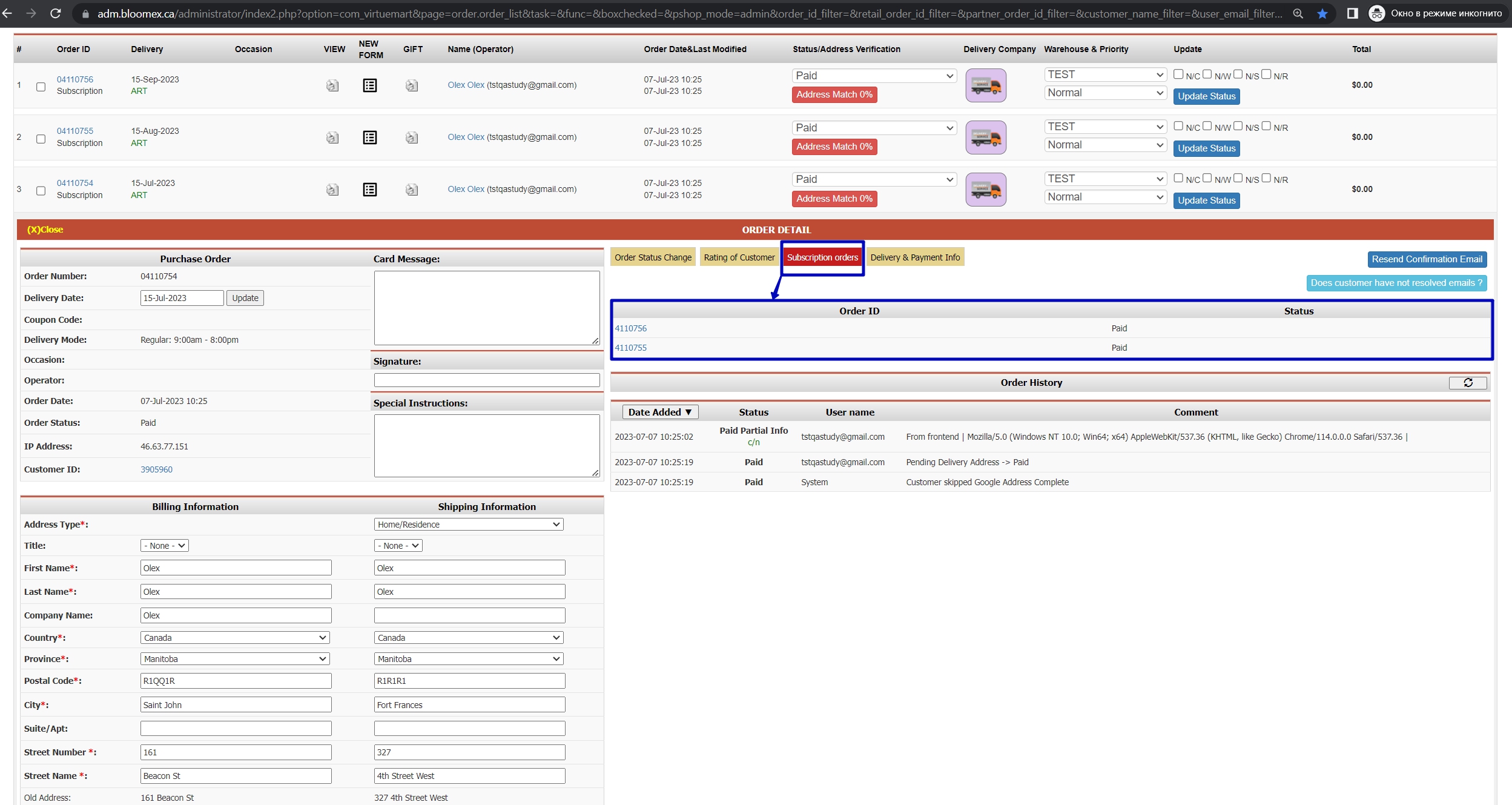Screen dimensions: 1512x805
Task: Click Update button next to Delivery Date
Action: click(x=245, y=298)
